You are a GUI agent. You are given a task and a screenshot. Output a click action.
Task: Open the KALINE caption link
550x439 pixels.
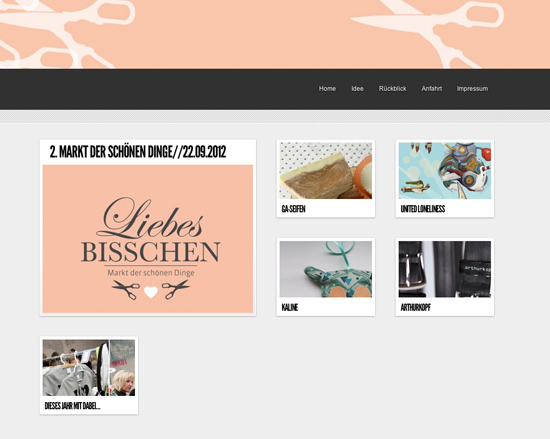pyautogui.click(x=290, y=308)
